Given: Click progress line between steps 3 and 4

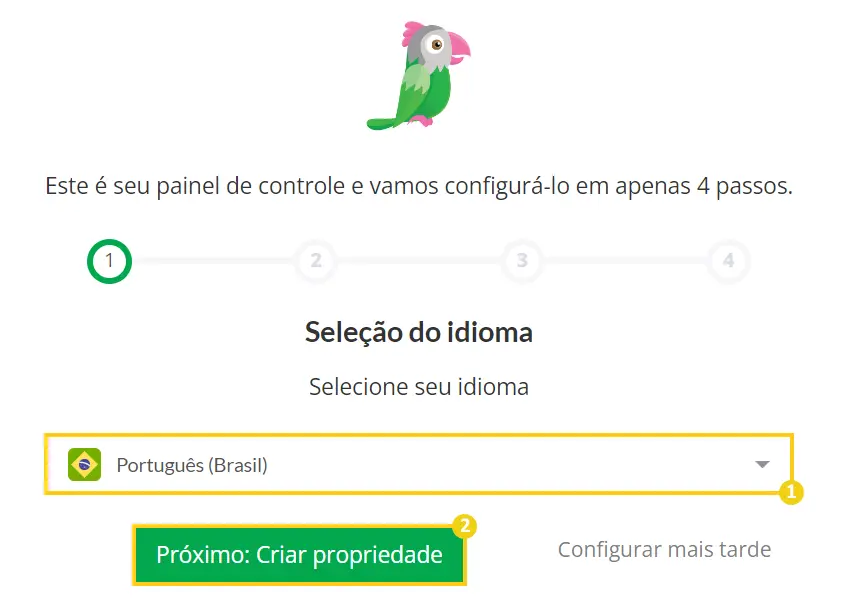Looking at the screenshot, I should [x=625, y=261].
